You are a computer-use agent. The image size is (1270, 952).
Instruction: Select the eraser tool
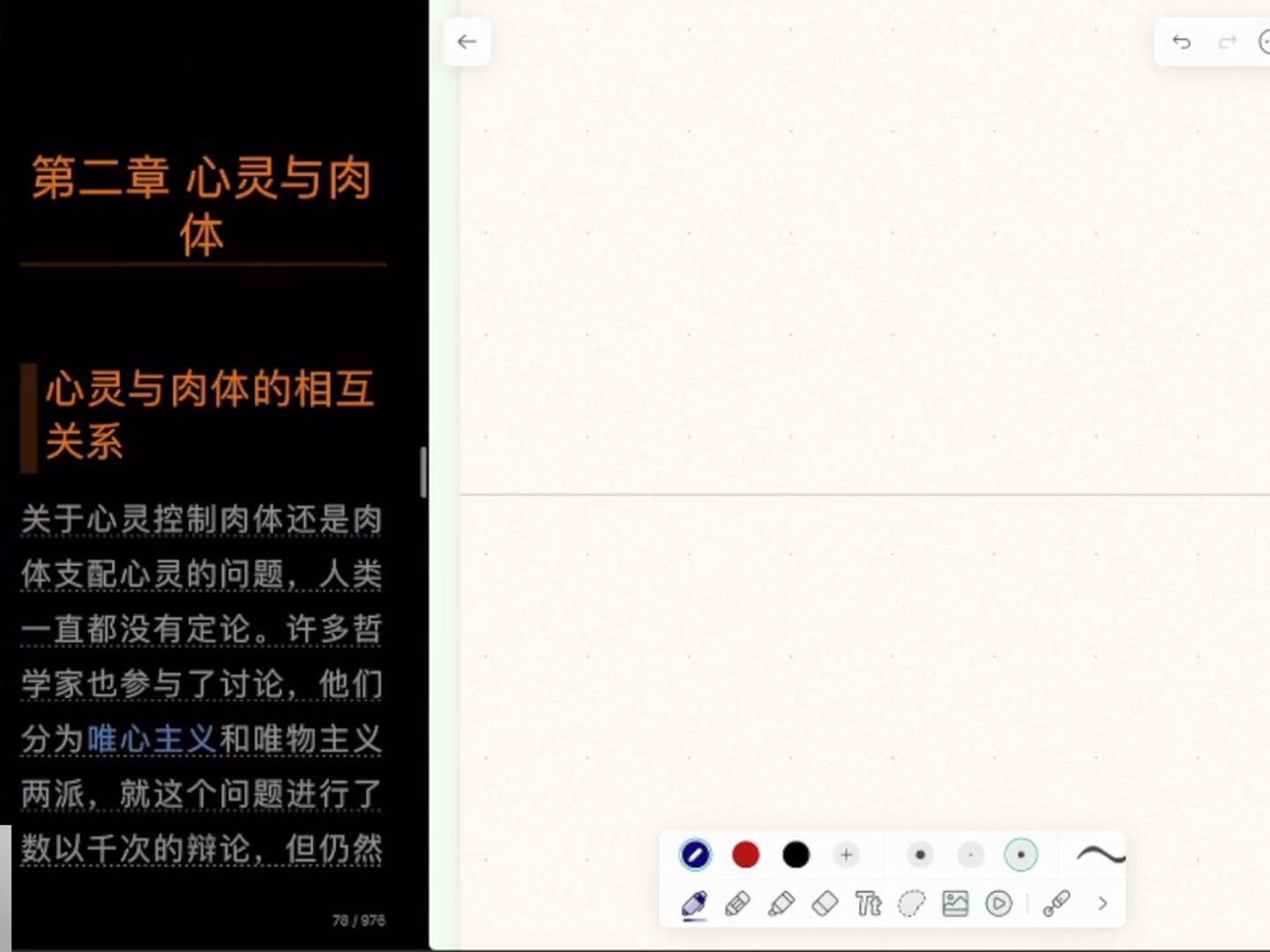pos(825,904)
